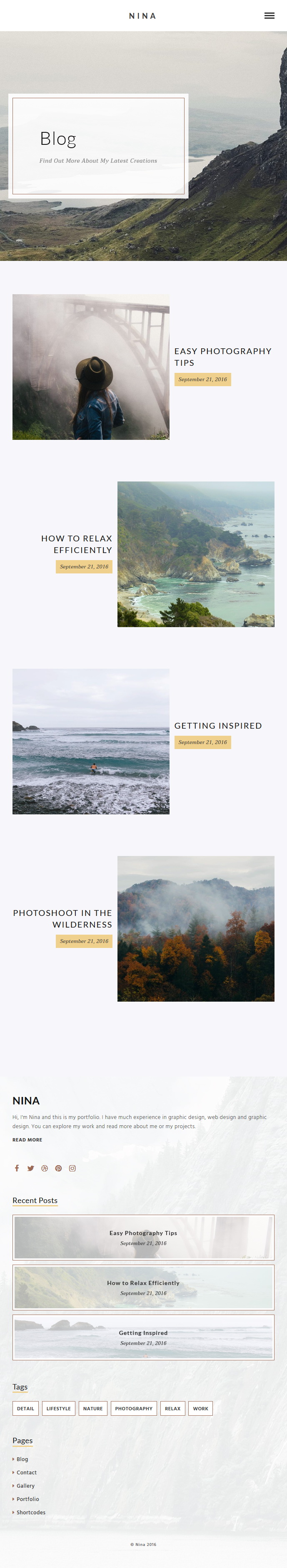Screen dimensions: 287x1568
Task: Click the Twitter social icon
Action: [x=30, y=1168]
